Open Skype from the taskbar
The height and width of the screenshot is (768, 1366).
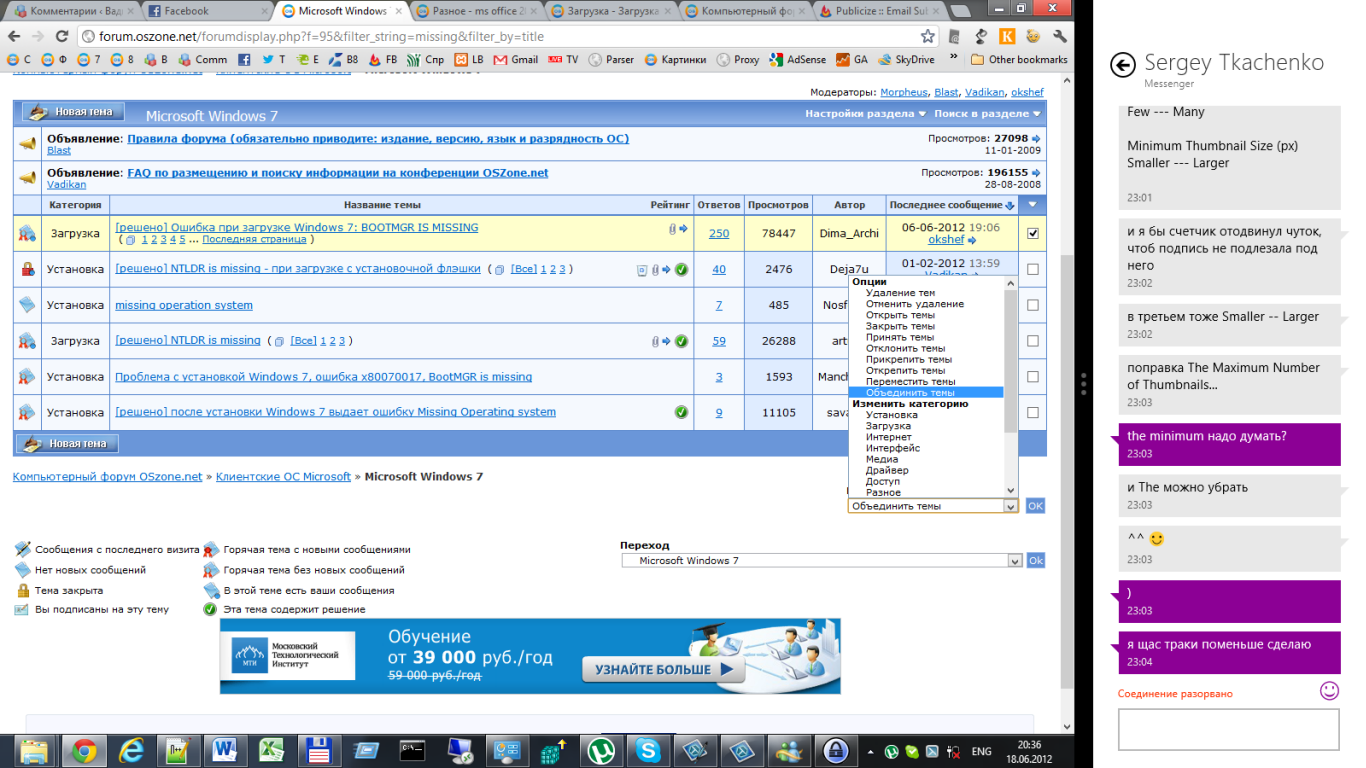pos(648,750)
